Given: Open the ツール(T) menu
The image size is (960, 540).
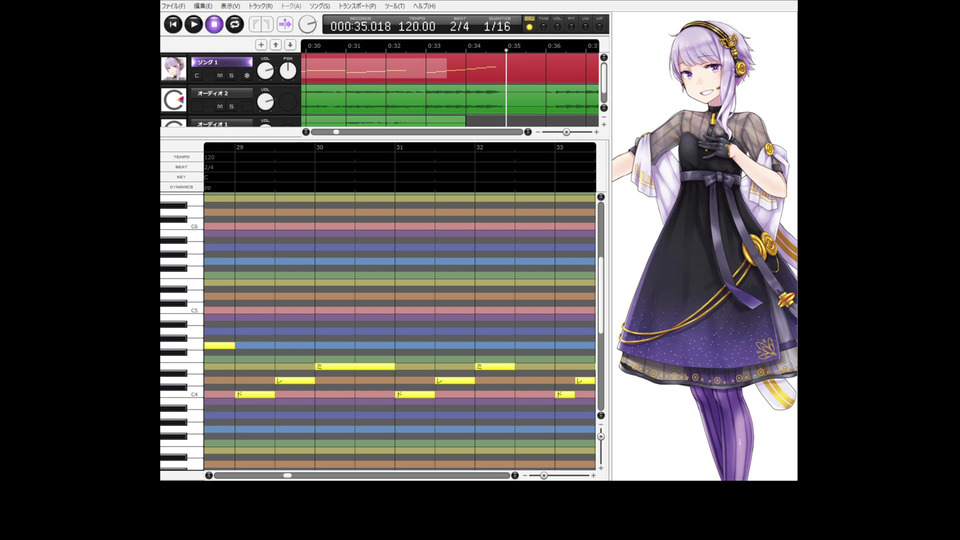Looking at the screenshot, I should click(394, 6).
